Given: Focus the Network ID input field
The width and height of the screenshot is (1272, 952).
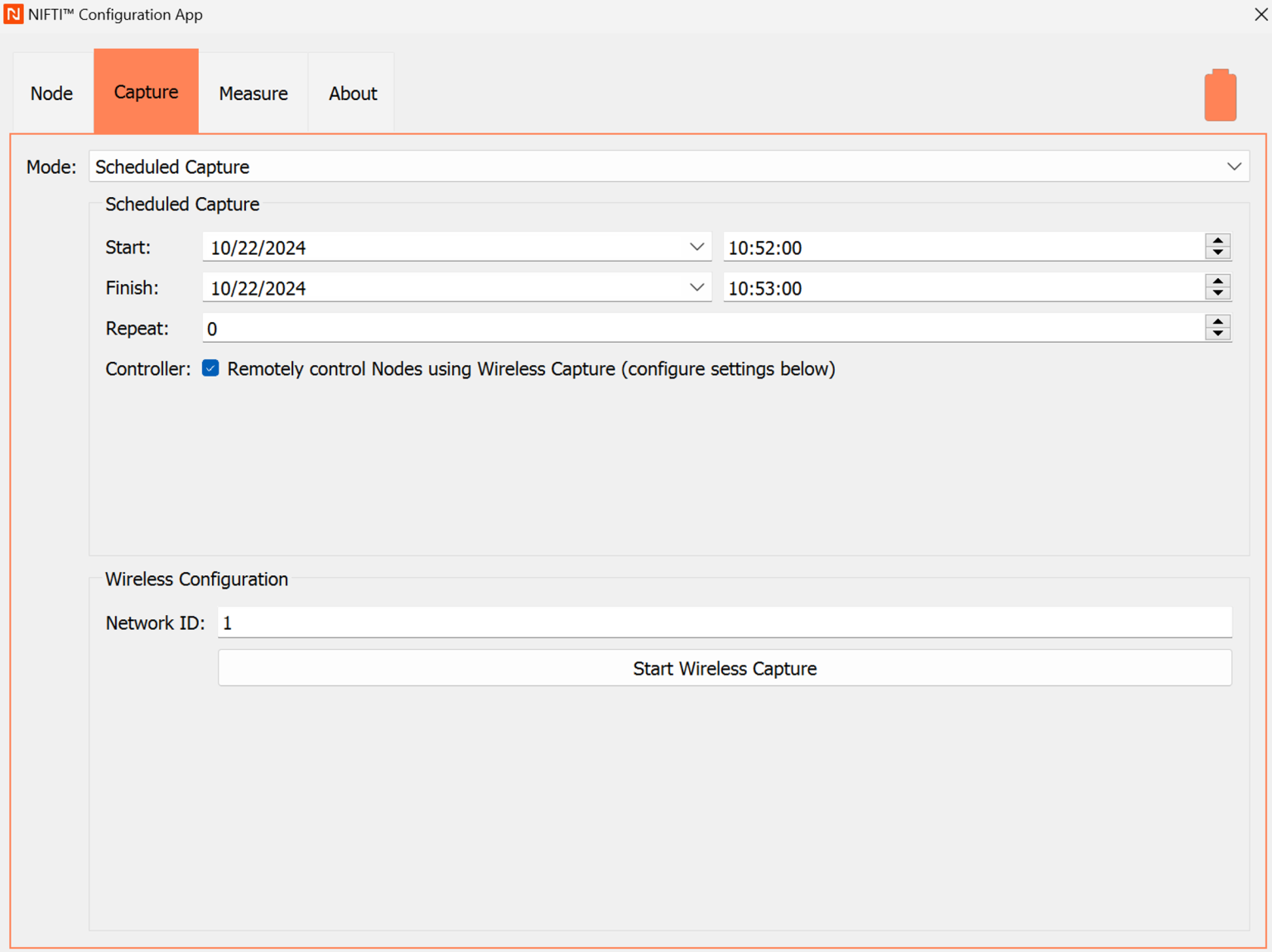Looking at the screenshot, I should (x=725, y=623).
